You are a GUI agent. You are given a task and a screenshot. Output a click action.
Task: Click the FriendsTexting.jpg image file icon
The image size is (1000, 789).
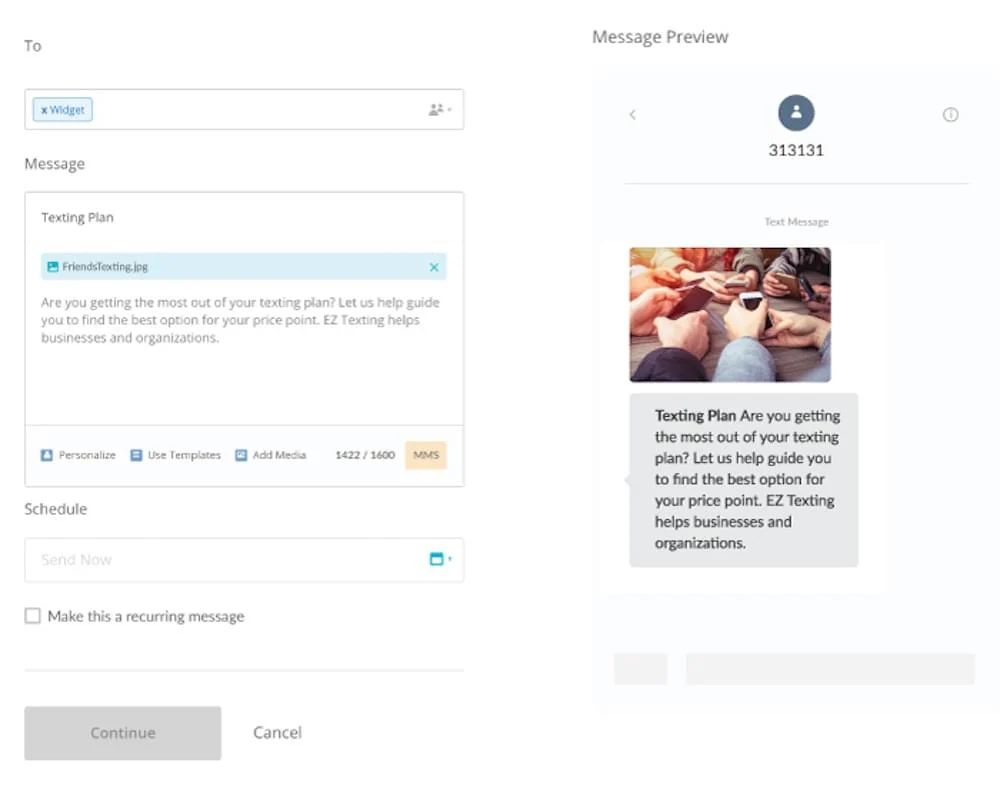pos(53,267)
